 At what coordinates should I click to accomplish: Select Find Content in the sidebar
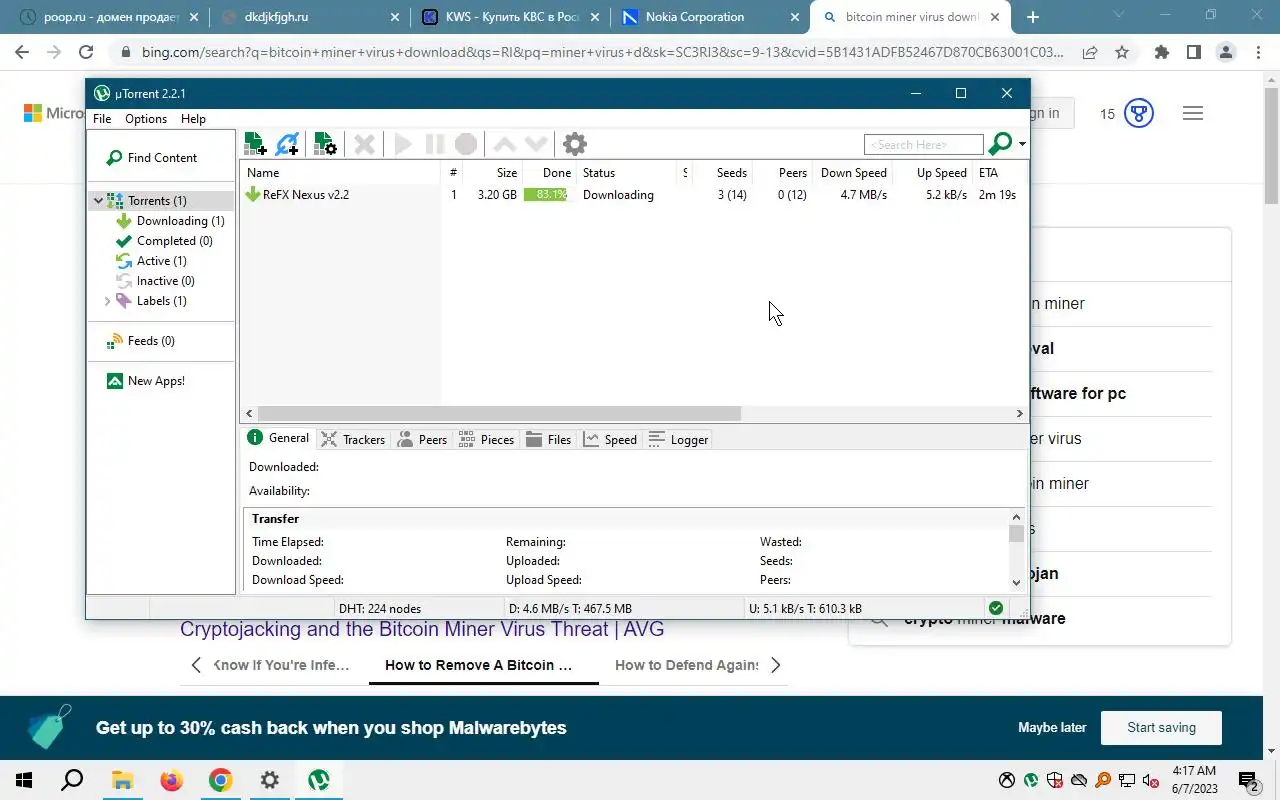[x=151, y=157]
